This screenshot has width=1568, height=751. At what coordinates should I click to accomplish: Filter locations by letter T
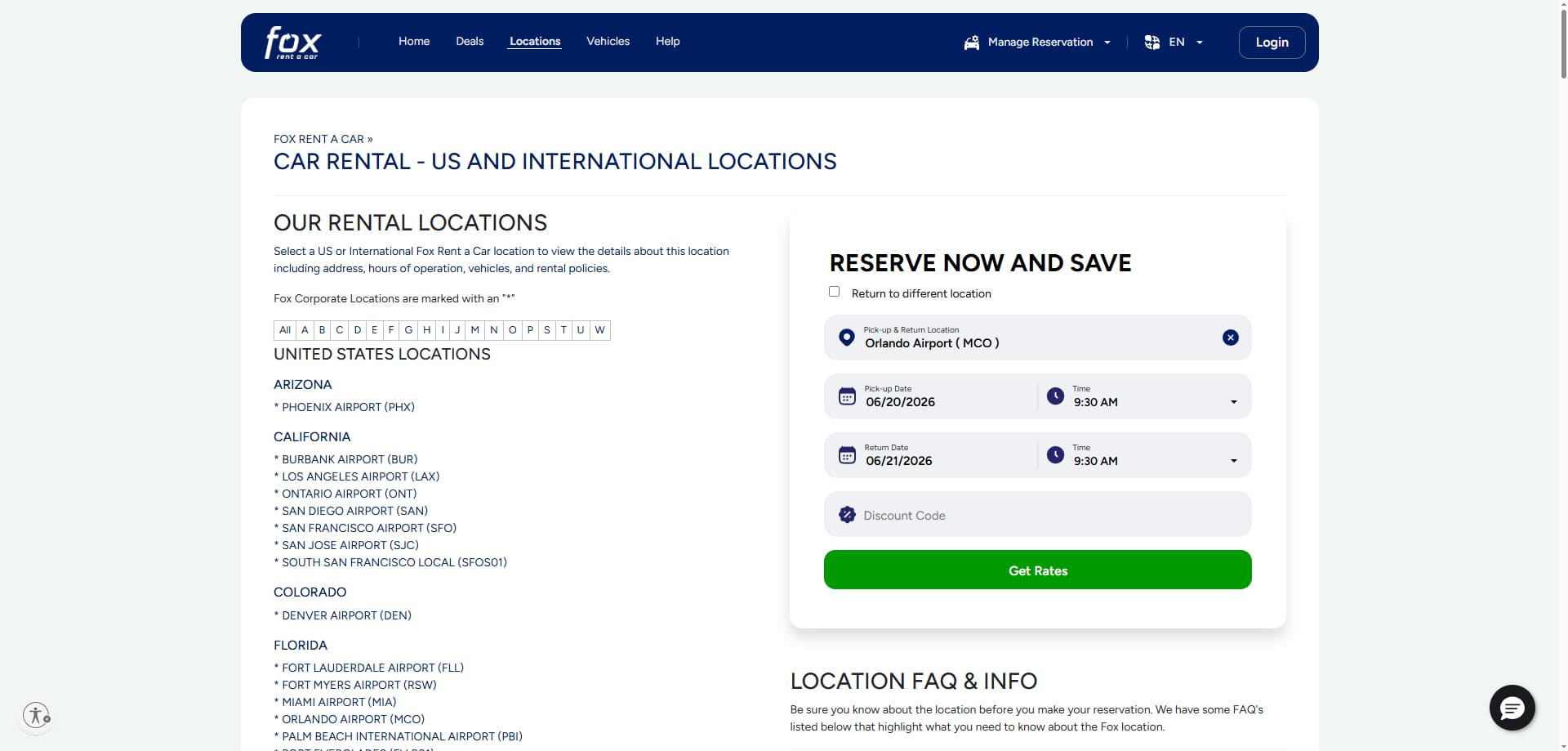(x=563, y=330)
